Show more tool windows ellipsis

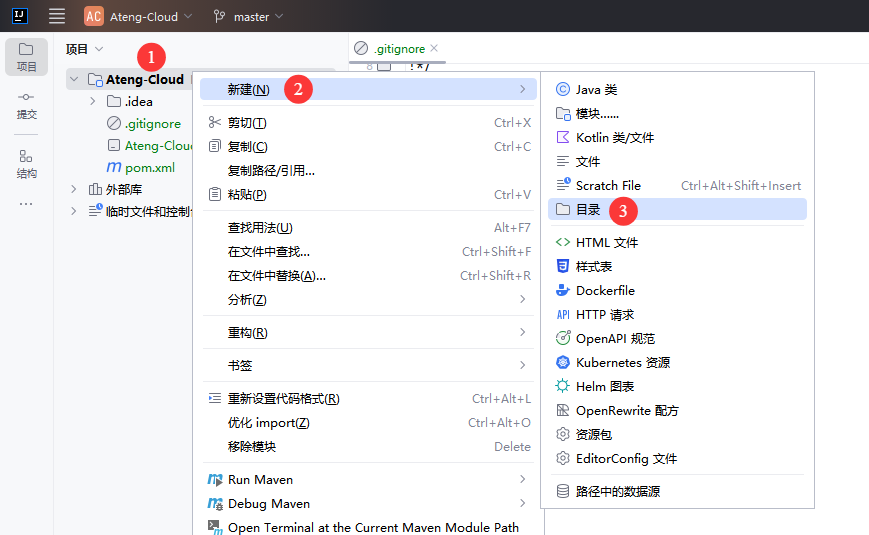click(x=26, y=203)
